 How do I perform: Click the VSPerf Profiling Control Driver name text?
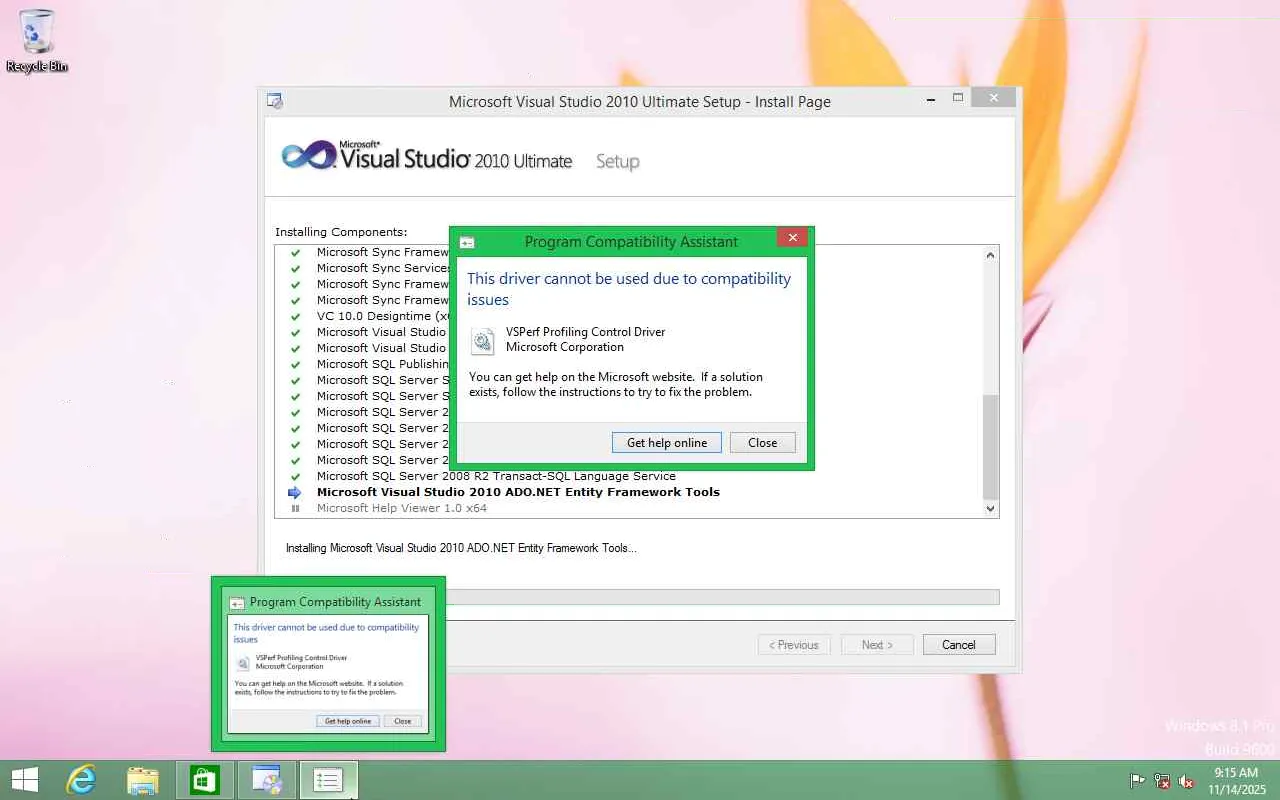pos(585,332)
